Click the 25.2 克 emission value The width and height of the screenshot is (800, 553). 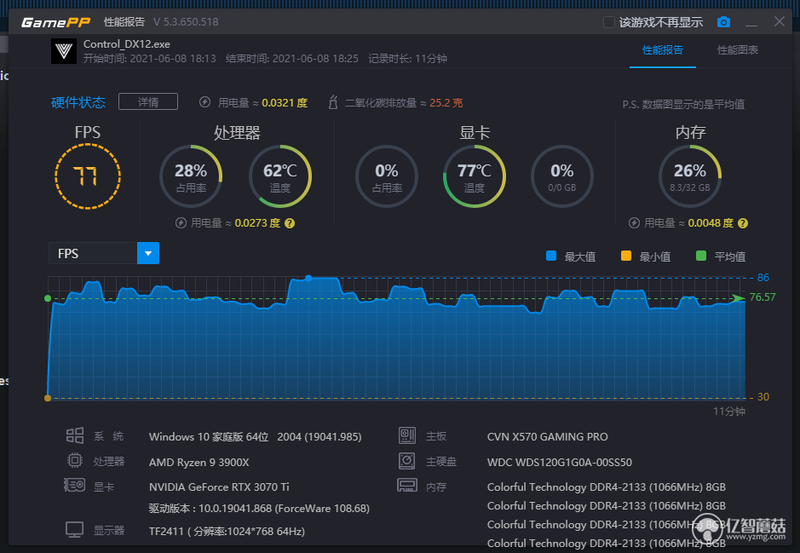446,103
